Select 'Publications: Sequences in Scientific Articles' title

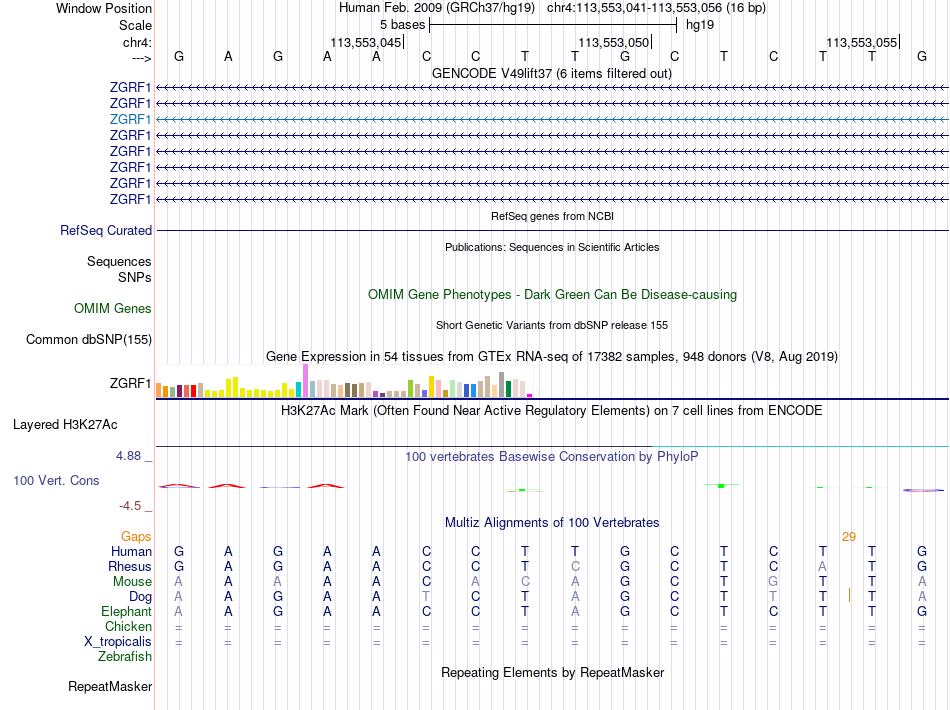552,247
